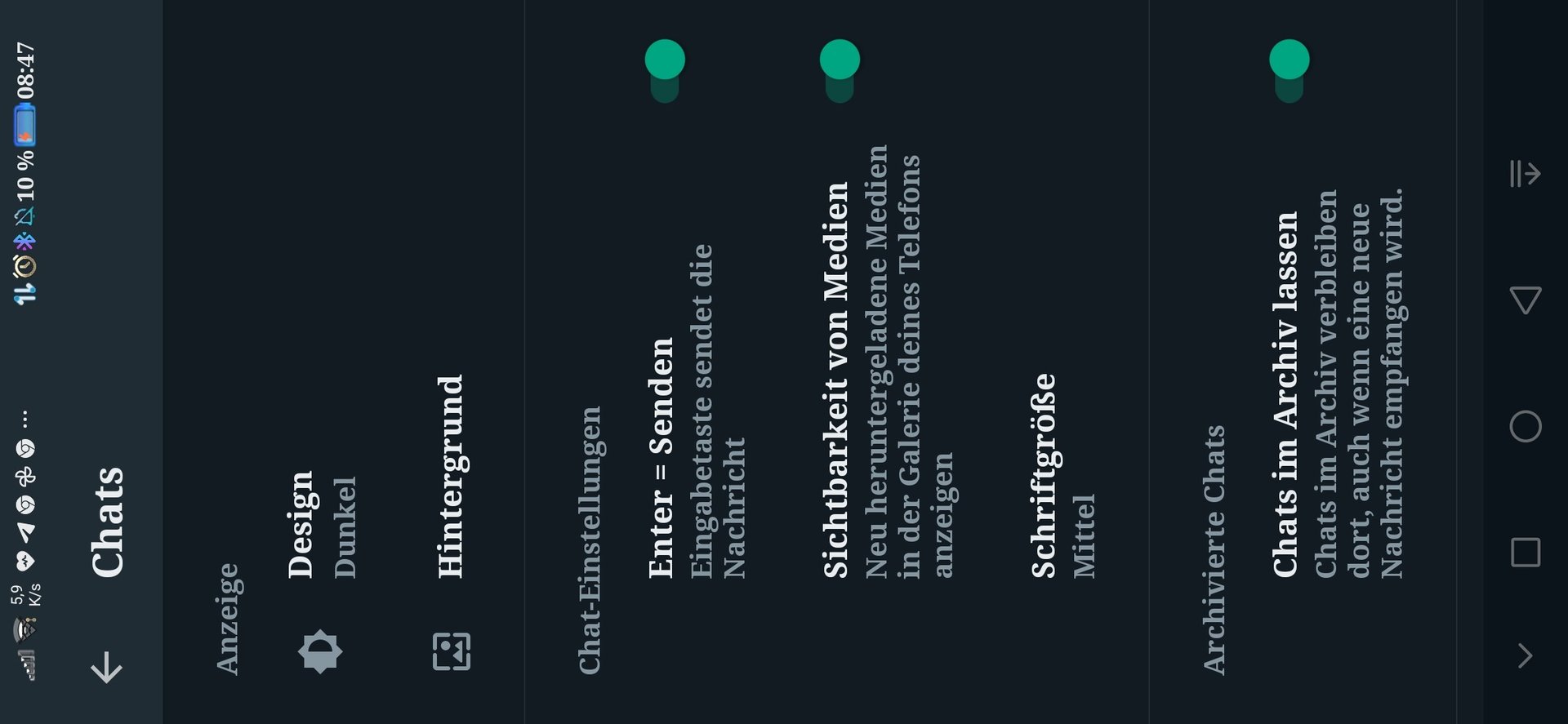The width and height of the screenshot is (1568, 724).
Task: Tap the circle home navigation button
Action: pos(1526,426)
